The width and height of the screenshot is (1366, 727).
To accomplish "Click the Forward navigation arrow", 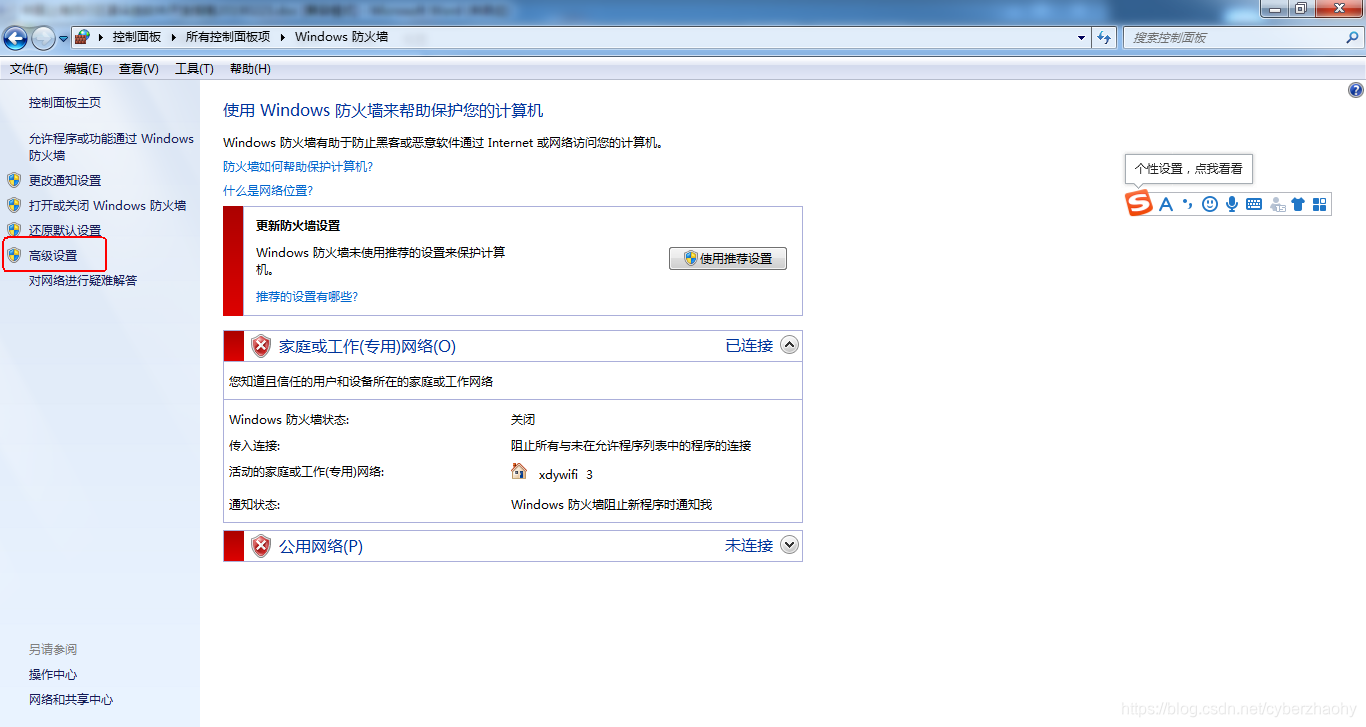I will click(43, 38).
